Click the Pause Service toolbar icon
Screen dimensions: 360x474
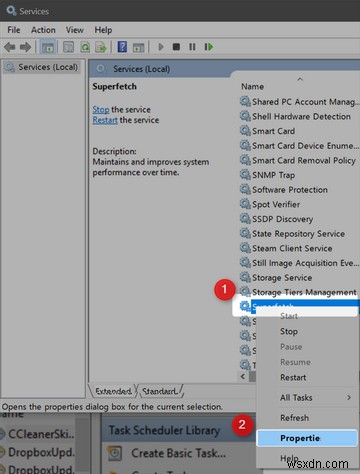tap(192, 47)
